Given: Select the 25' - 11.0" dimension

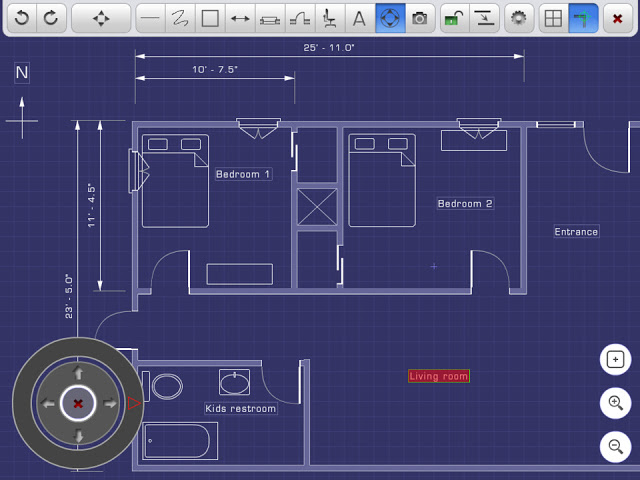Looking at the screenshot, I should pyautogui.click(x=329, y=48).
